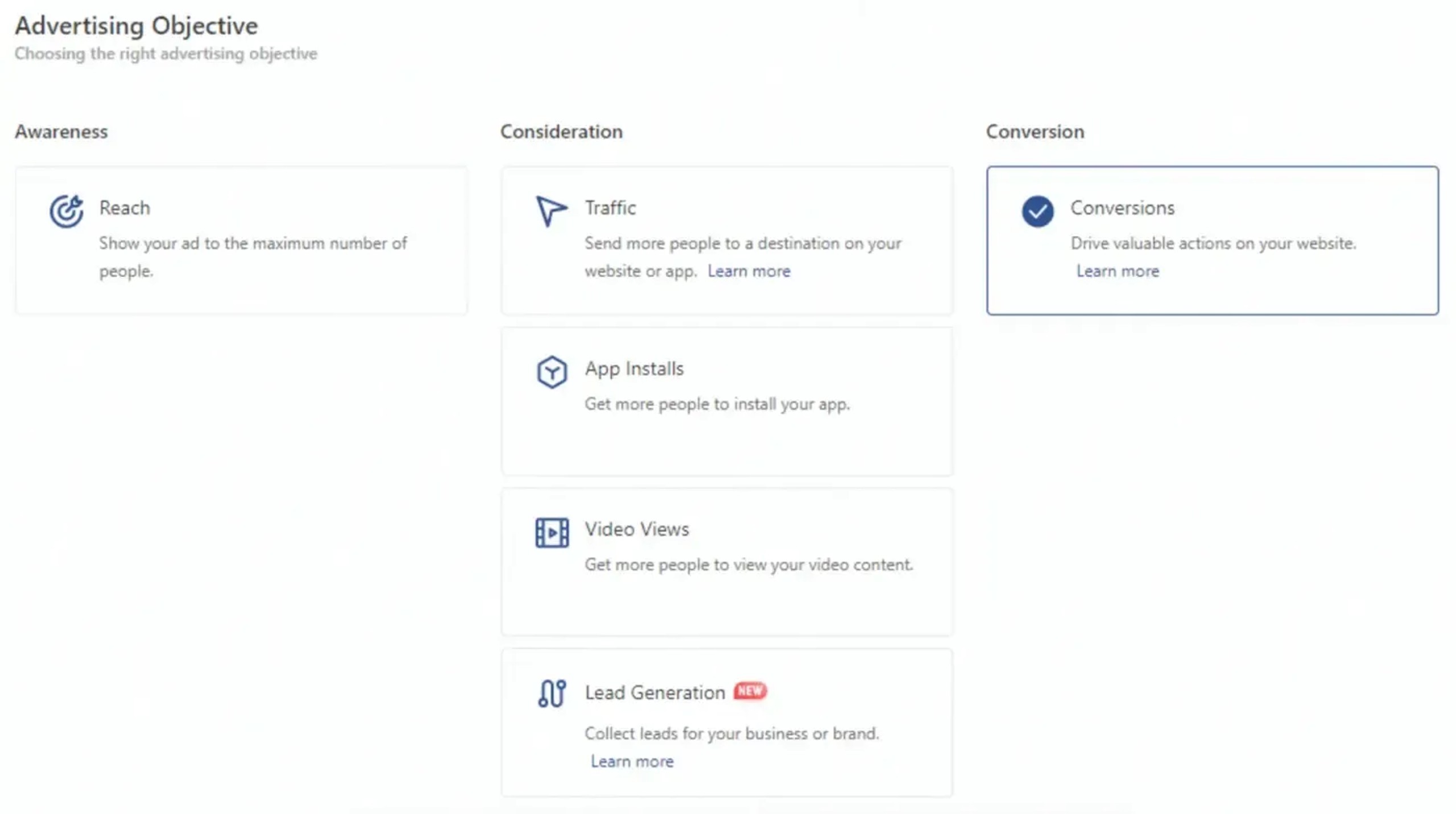
Task: Open Learn more under Traffic
Action: (x=748, y=271)
